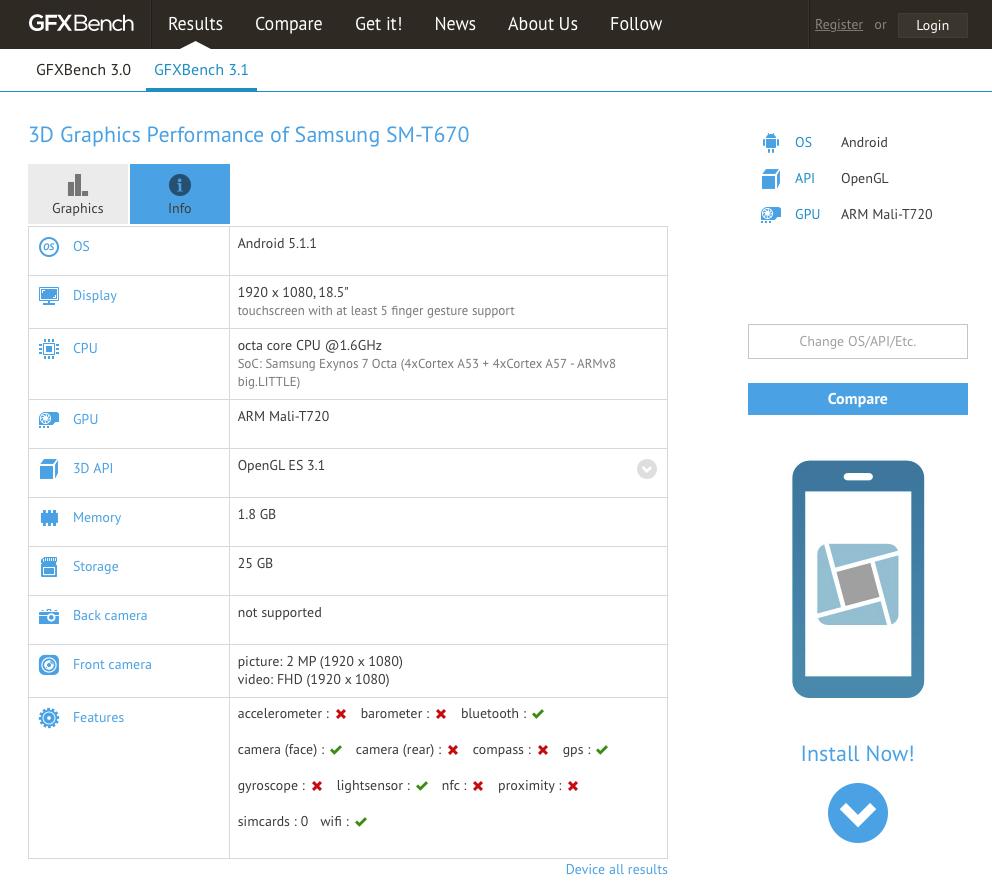Viewport: 992px width, 895px height.
Task: Follow the Device all results link
Action: [616, 869]
